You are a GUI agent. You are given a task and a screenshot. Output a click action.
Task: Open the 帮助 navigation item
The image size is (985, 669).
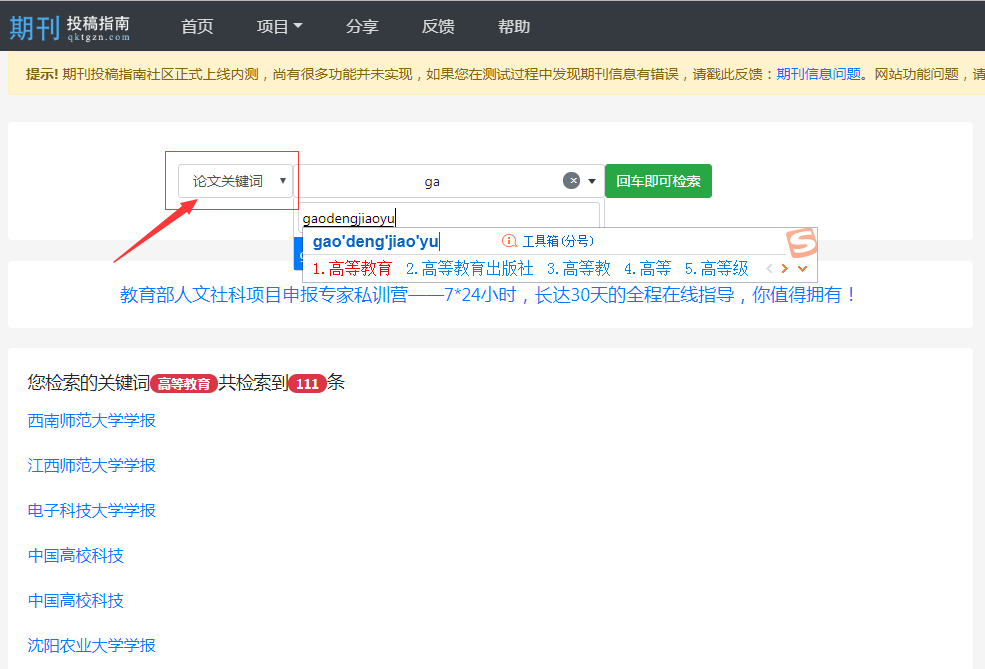tap(514, 26)
